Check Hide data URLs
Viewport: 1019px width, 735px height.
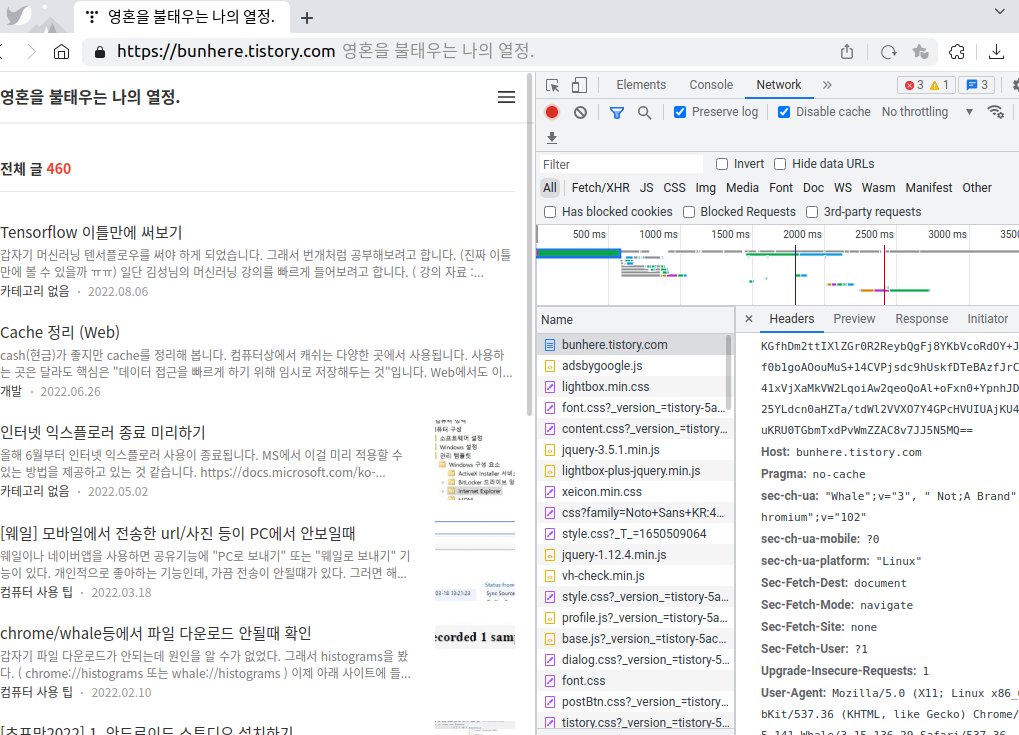pyautogui.click(x=780, y=164)
